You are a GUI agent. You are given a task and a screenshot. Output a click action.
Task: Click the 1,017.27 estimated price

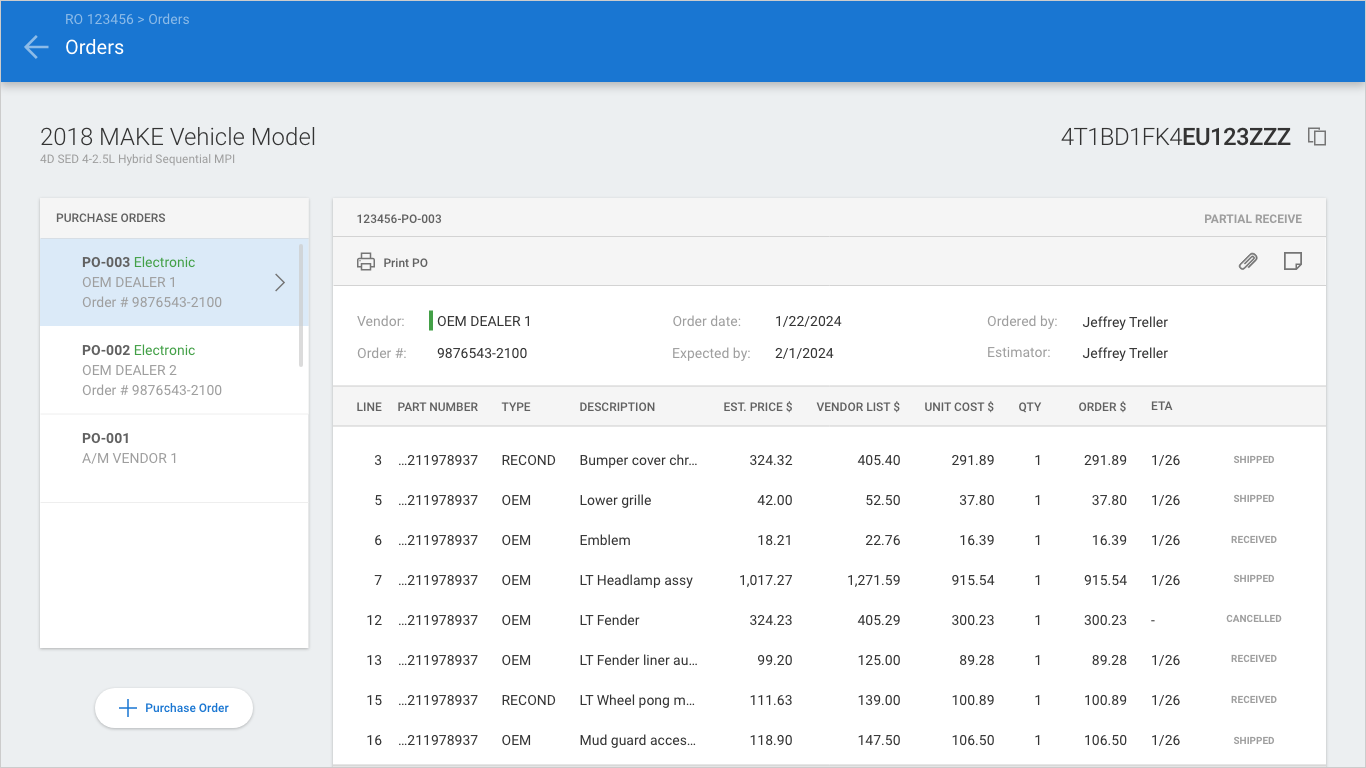point(766,580)
